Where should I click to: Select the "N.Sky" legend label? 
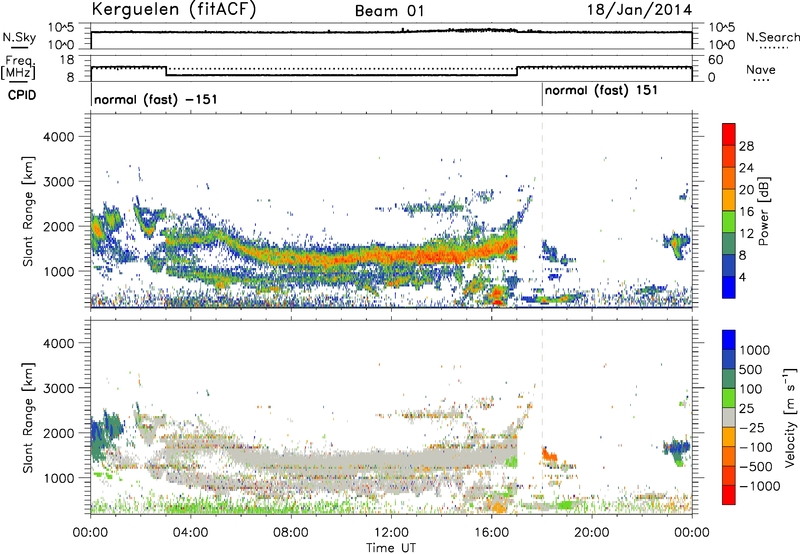(19, 37)
